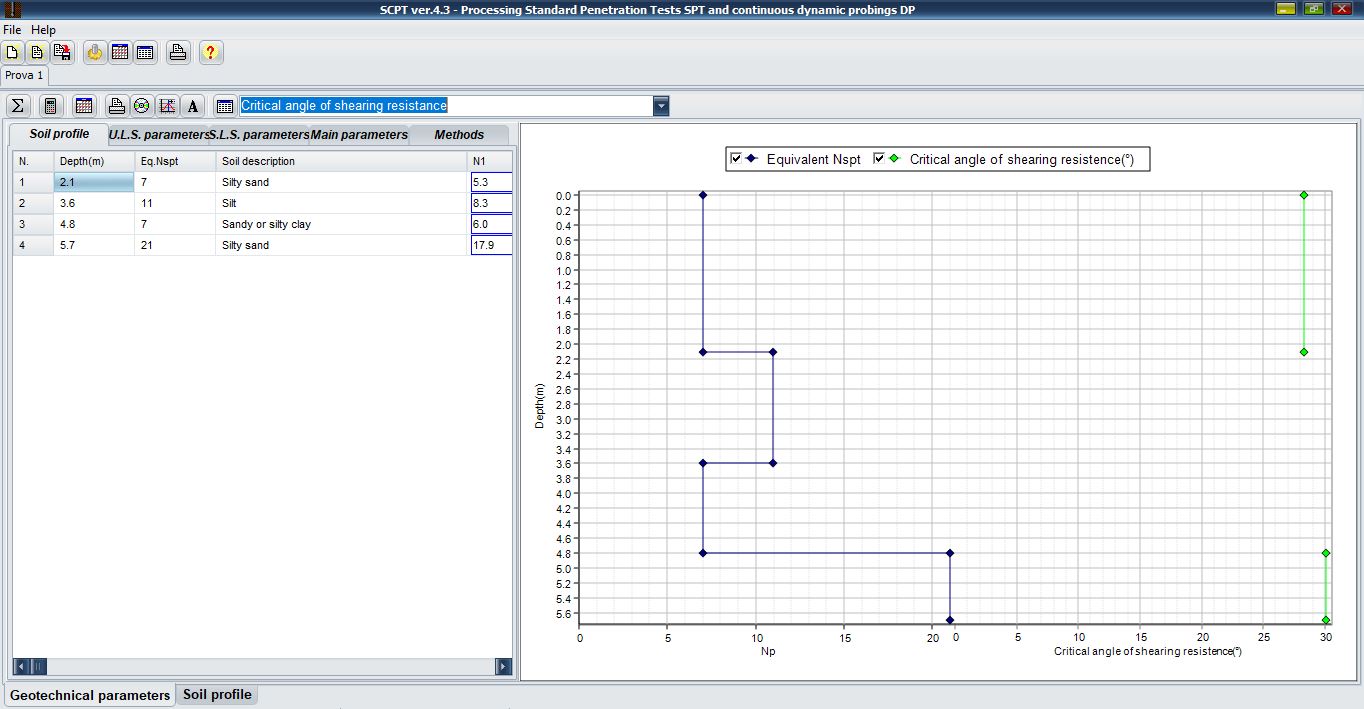Click the Sigma summation icon

pyautogui.click(x=18, y=106)
